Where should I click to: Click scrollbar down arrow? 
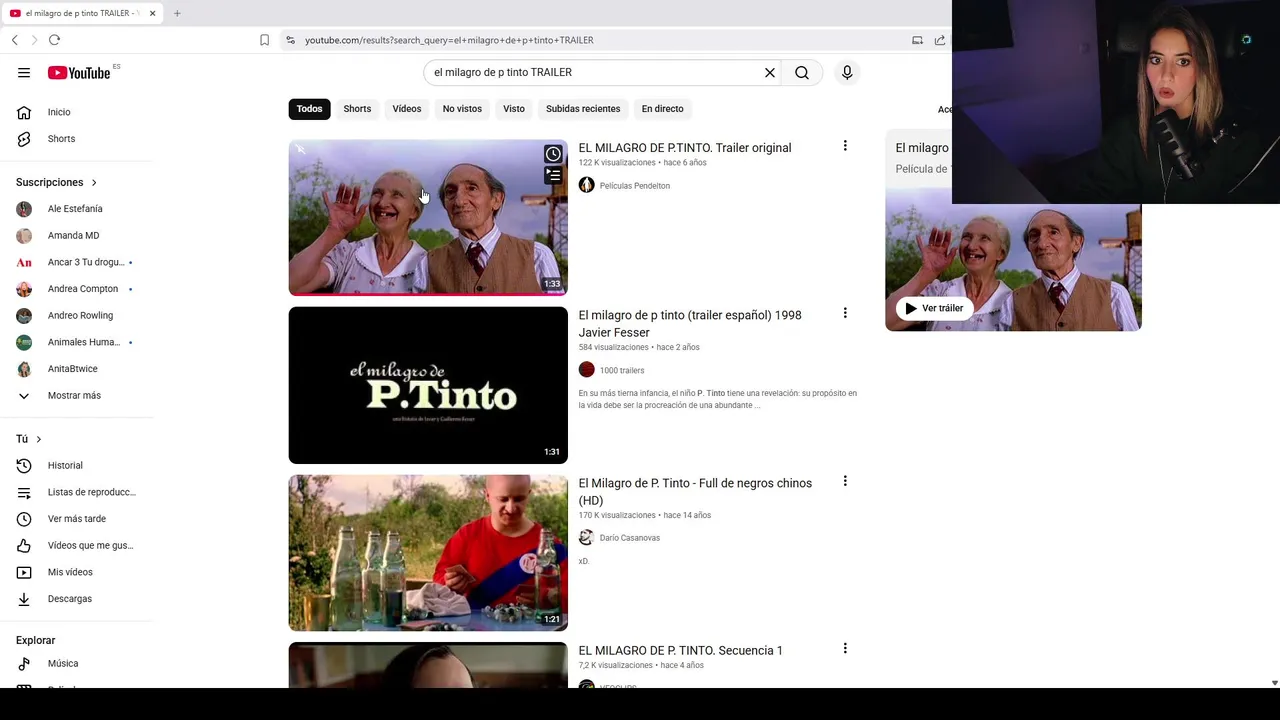coord(1274,683)
